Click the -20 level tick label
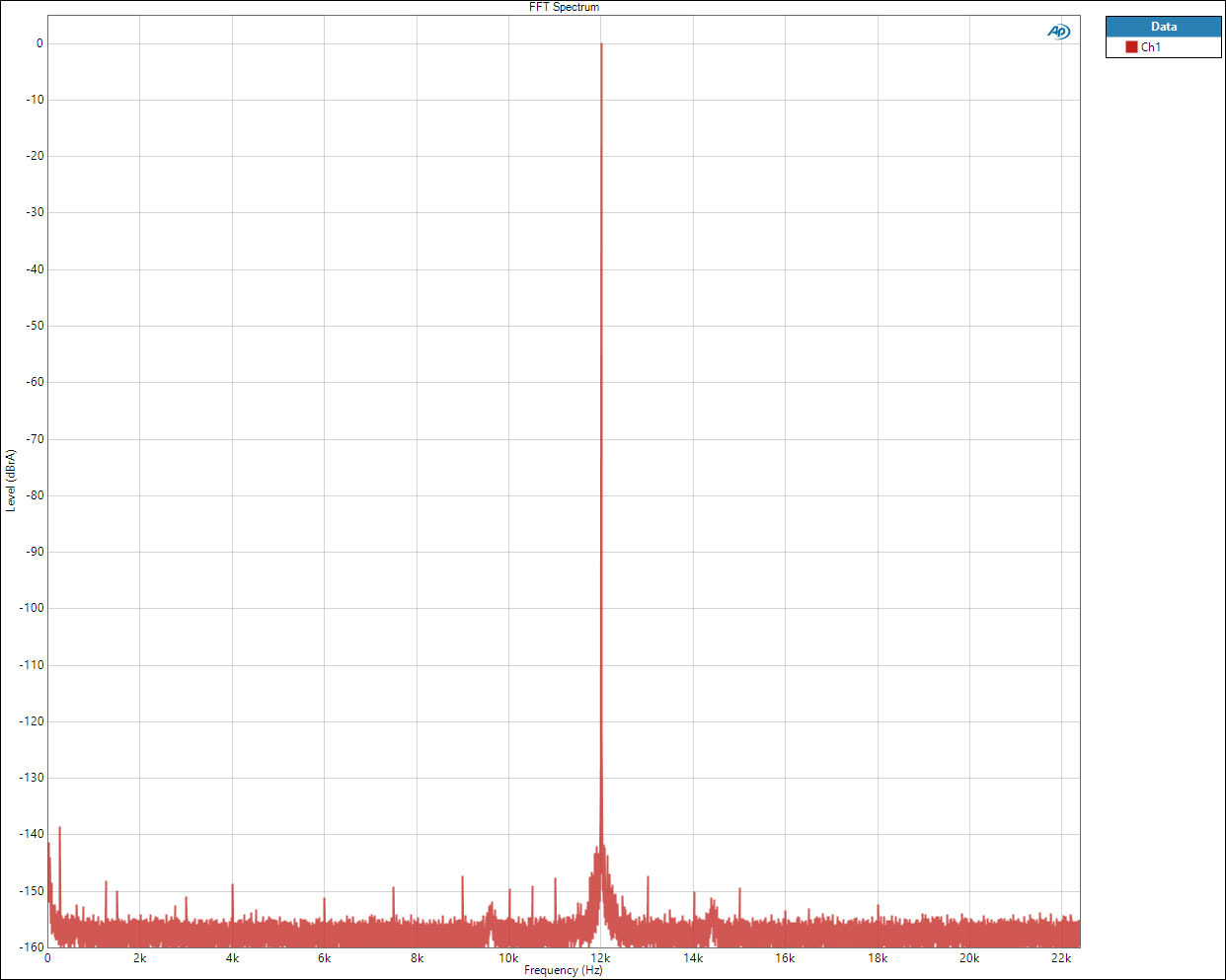 click(x=35, y=156)
